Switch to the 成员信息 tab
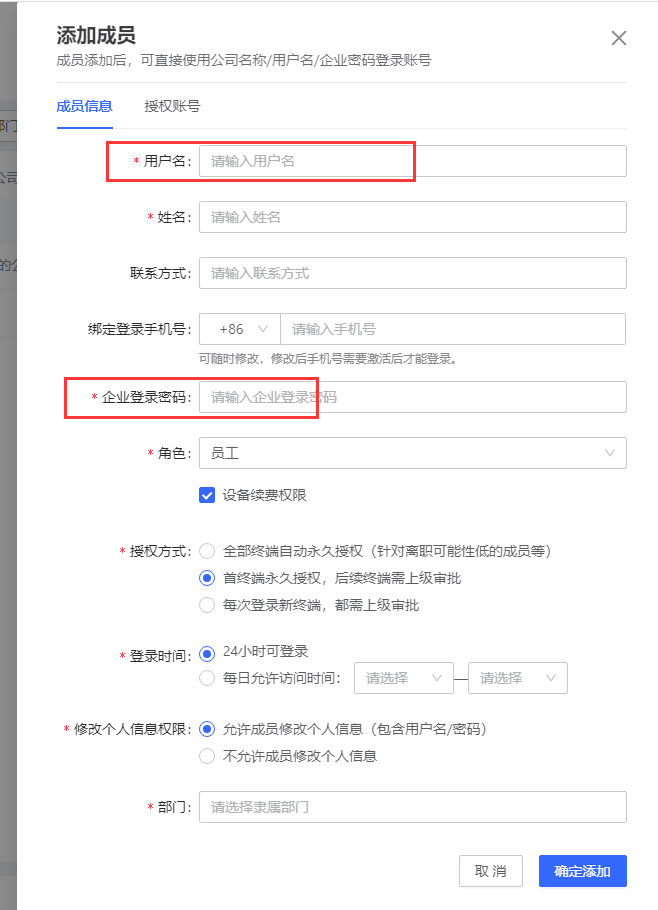 click(85, 106)
